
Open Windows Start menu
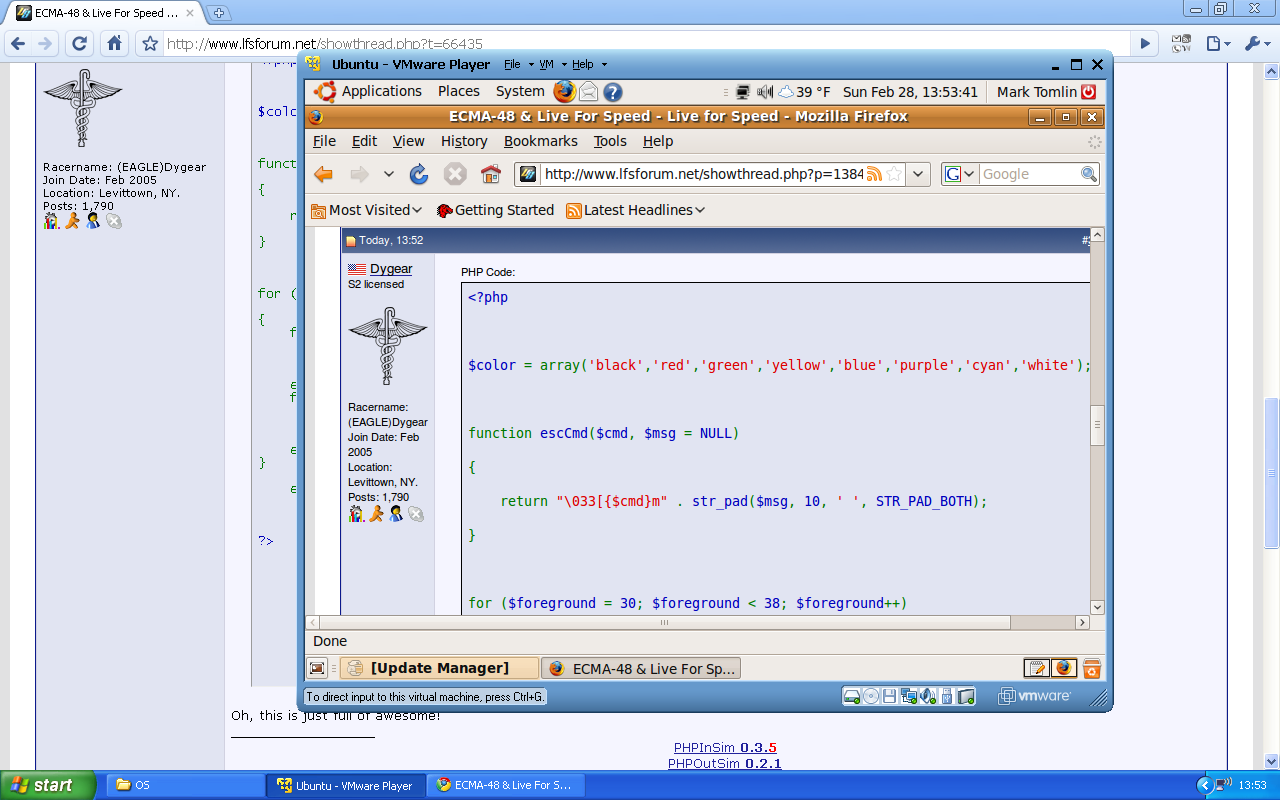[48, 785]
